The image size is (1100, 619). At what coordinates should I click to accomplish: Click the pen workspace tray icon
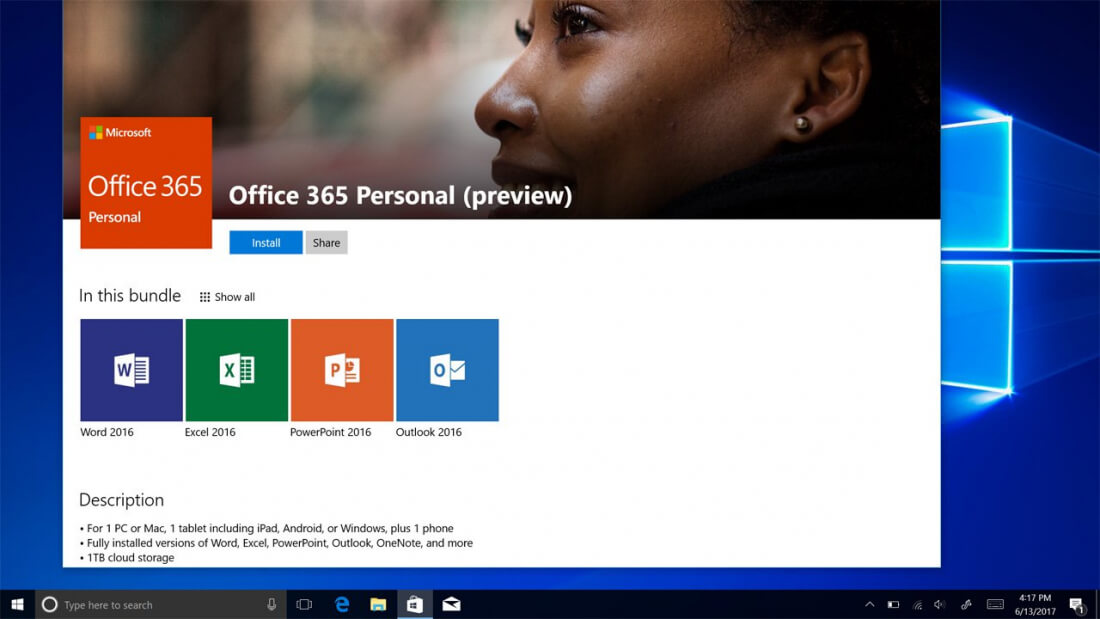(966, 604)
